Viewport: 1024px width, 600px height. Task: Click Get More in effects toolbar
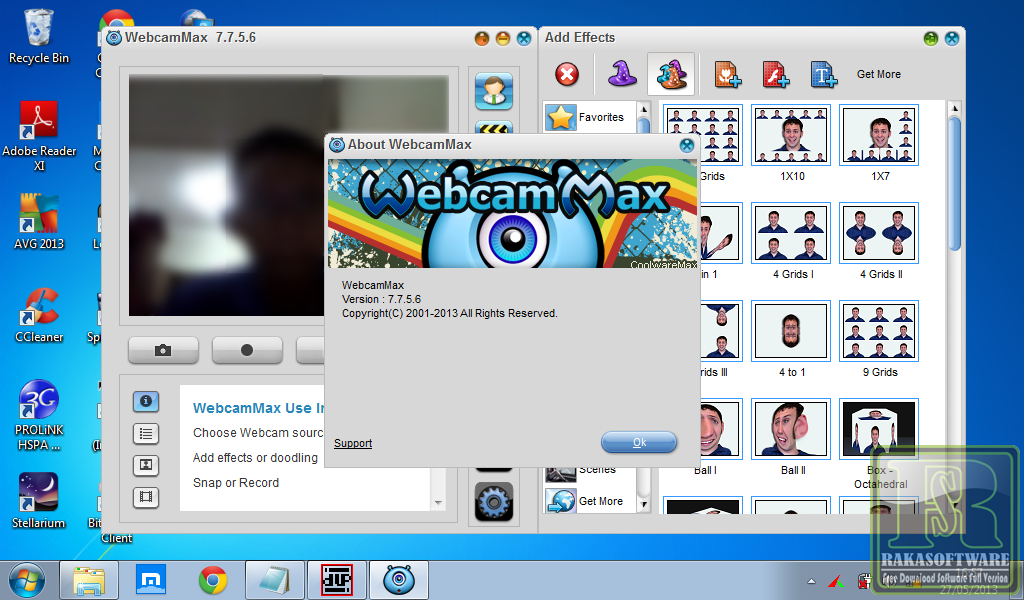[878, 74]
